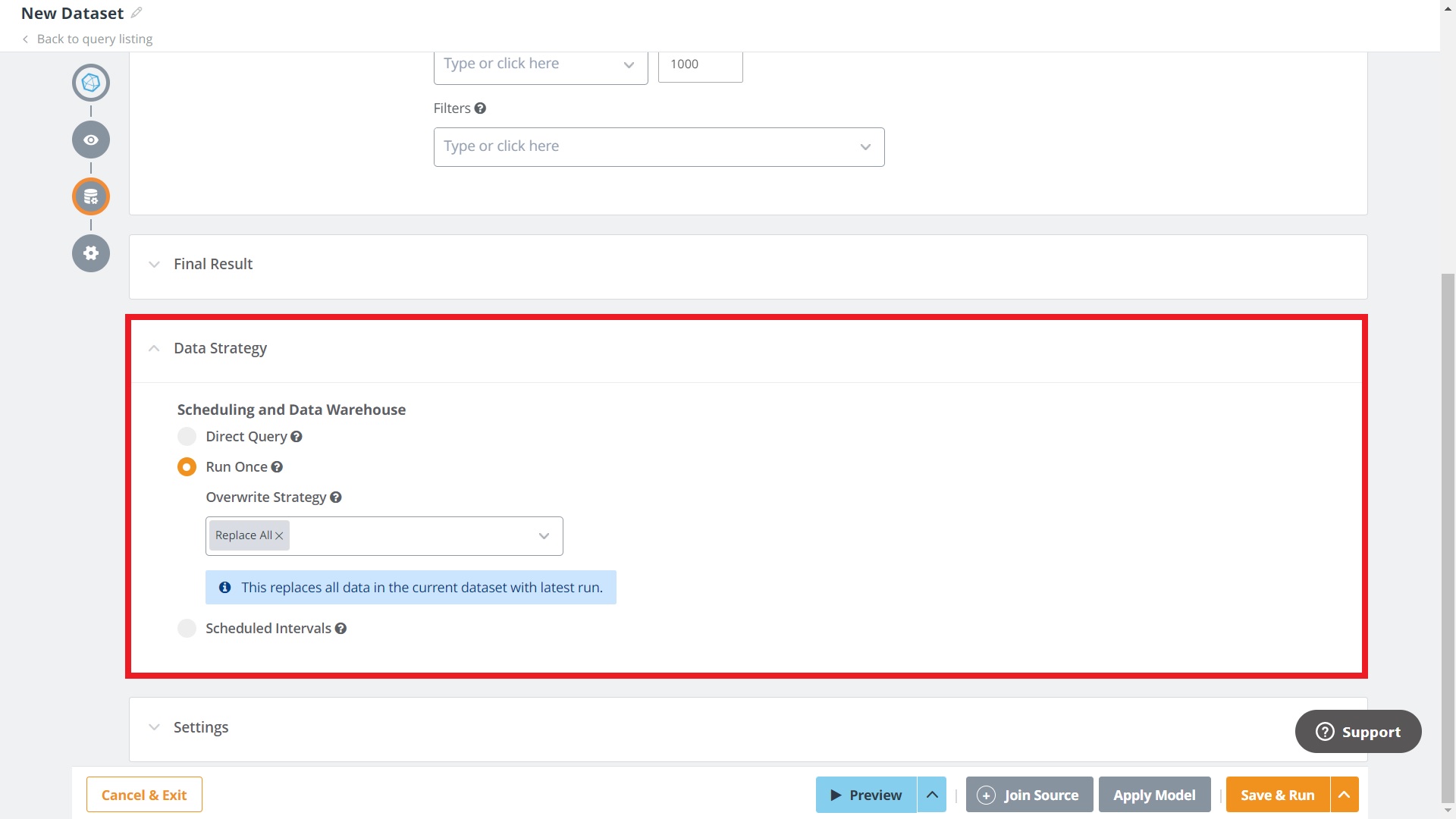This screenshot has height=819, width=1456.
Task: Remove the Replace All tag
Action: pos(279,535)
